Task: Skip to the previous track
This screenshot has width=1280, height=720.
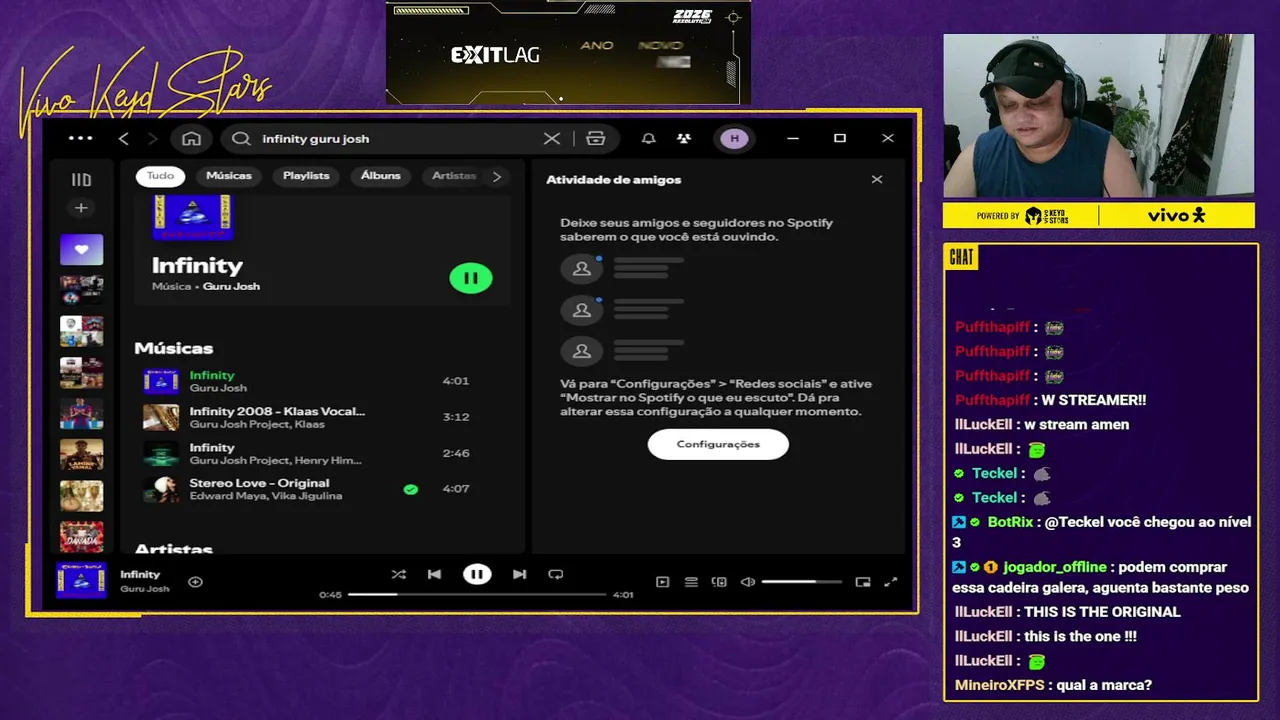Action: [x=434, y=574]
